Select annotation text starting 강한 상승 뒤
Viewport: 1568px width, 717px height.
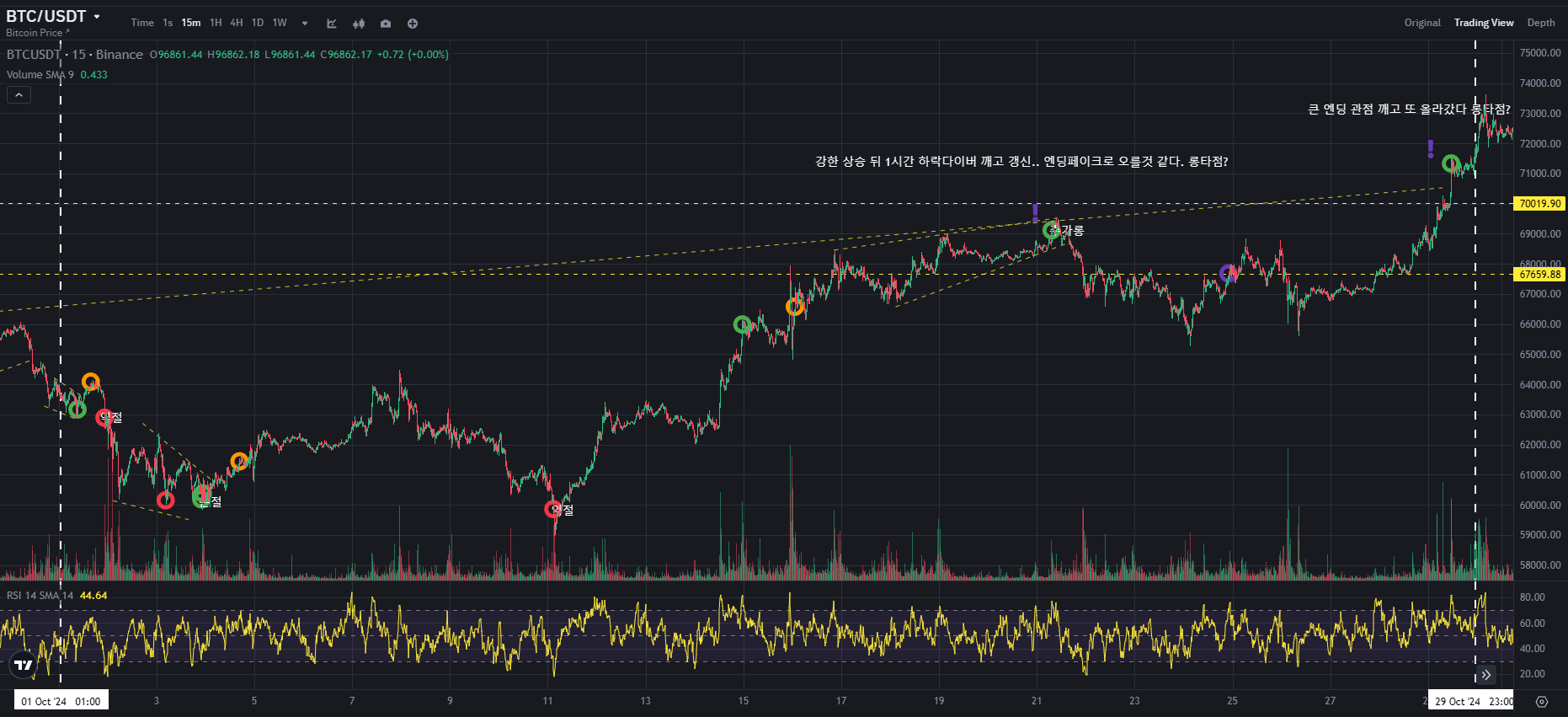pos(1021,162)
